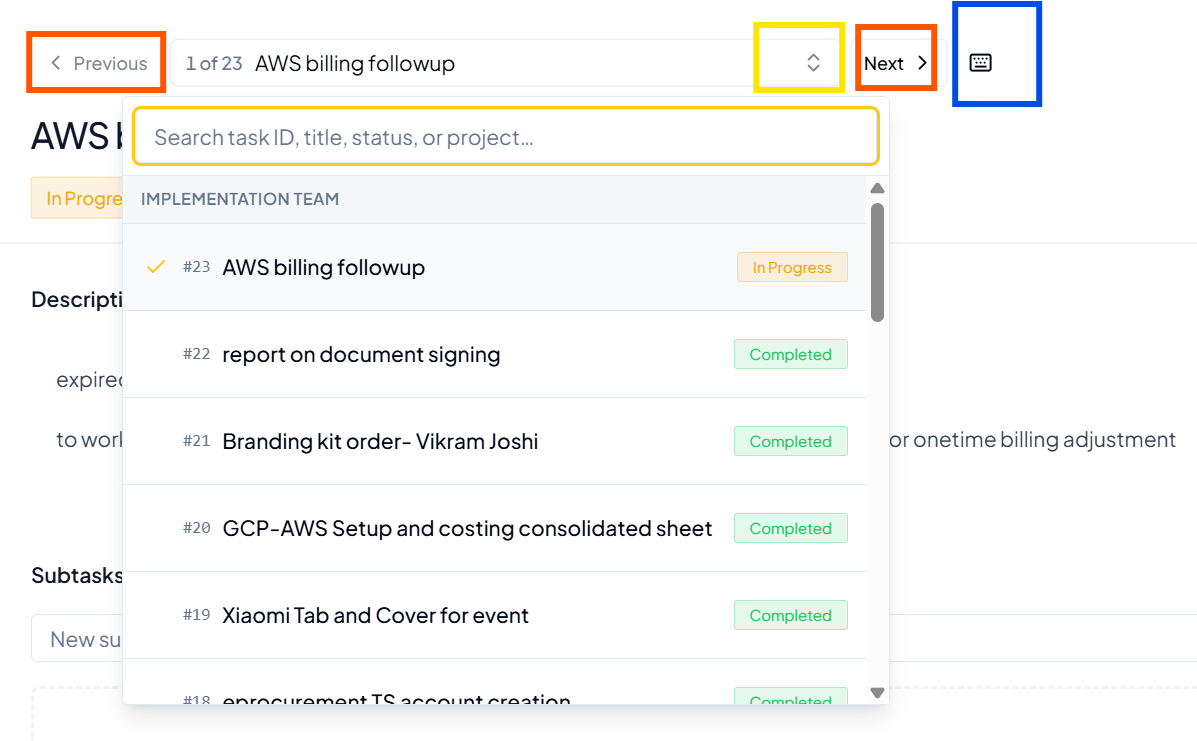Pick task #19 Xiaomi Tab and Cover for event

[494, 615]
